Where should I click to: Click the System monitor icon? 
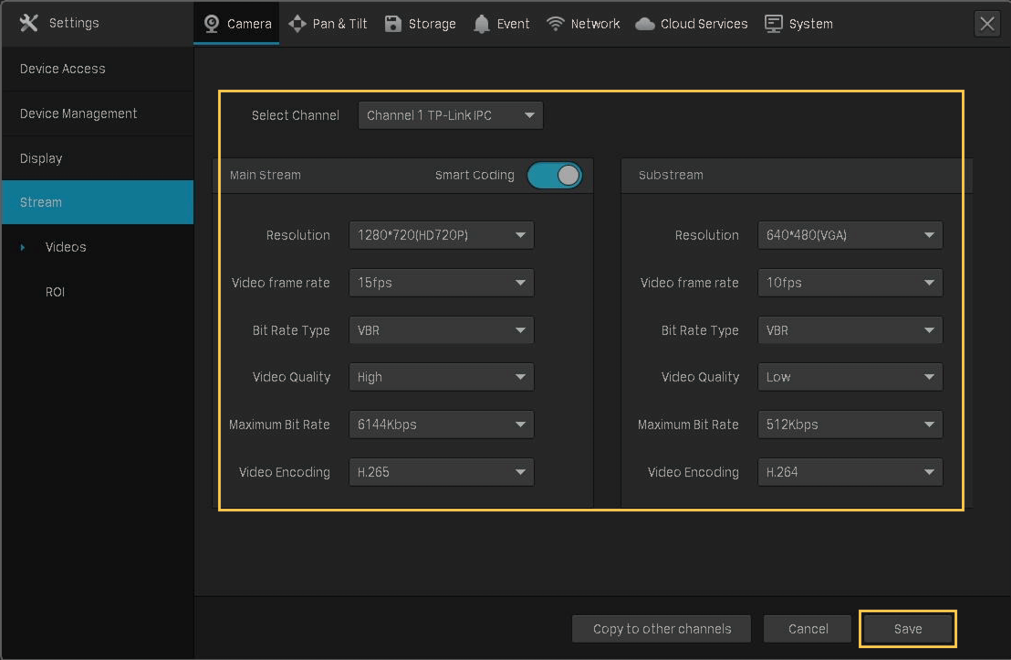pos(773,24)
